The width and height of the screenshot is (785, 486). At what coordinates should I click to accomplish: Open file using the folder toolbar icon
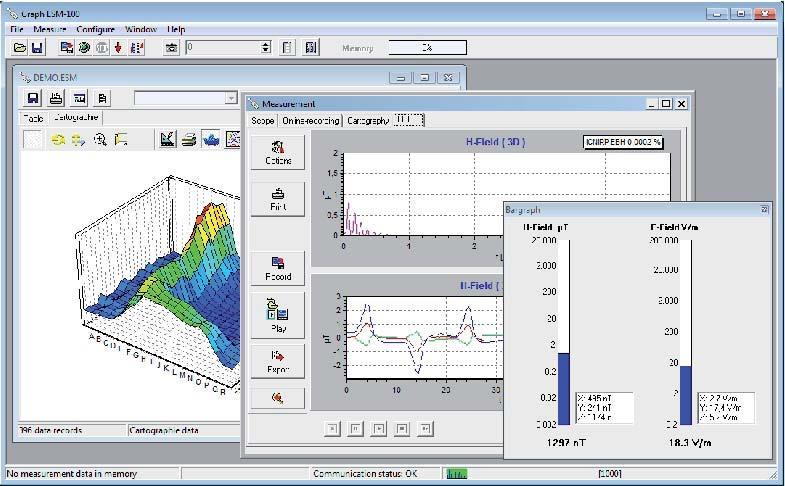point(20,48)
